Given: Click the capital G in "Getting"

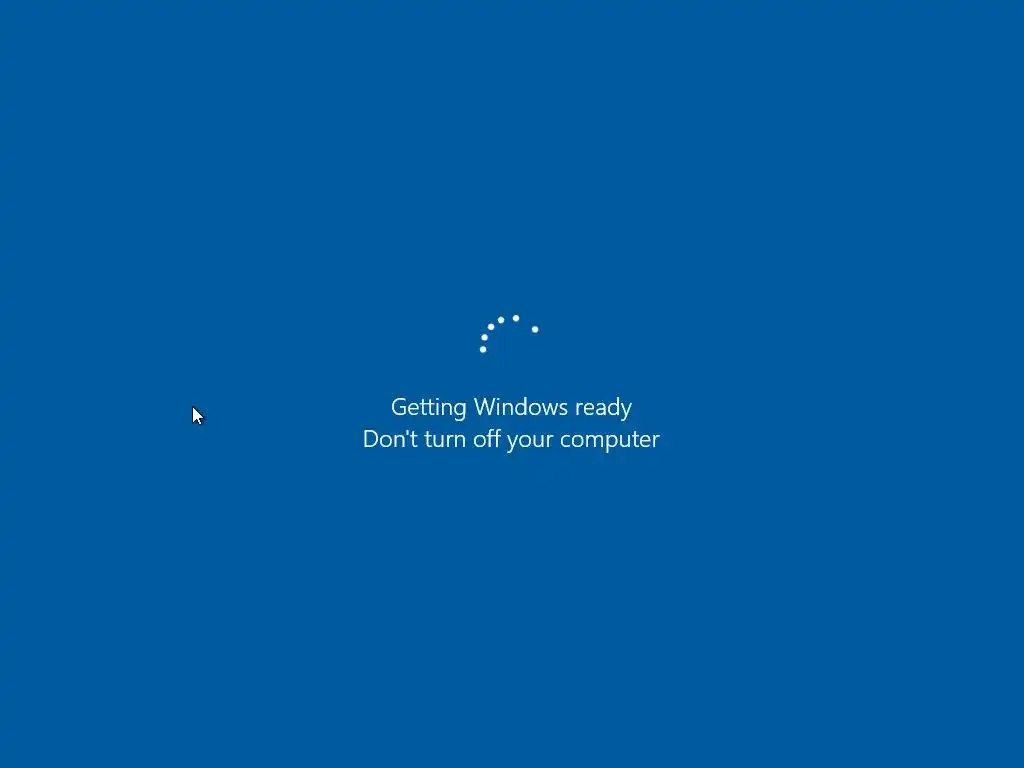Looking at the screenshot, I should 399,407.
